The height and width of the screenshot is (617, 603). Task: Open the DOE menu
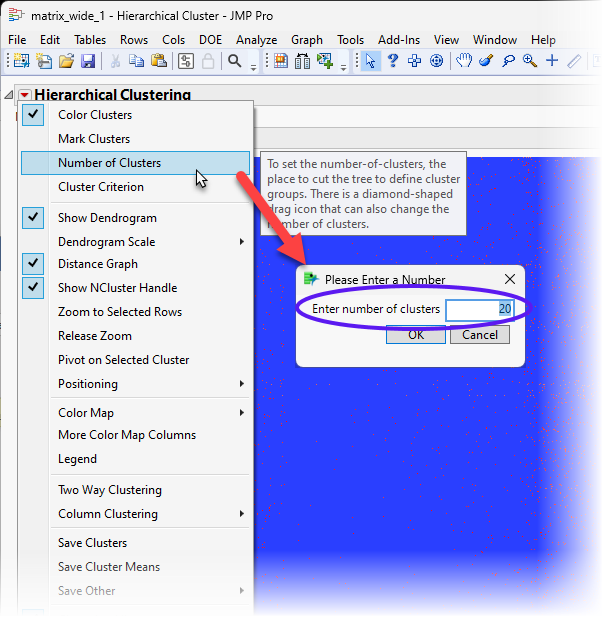point(210,40)
